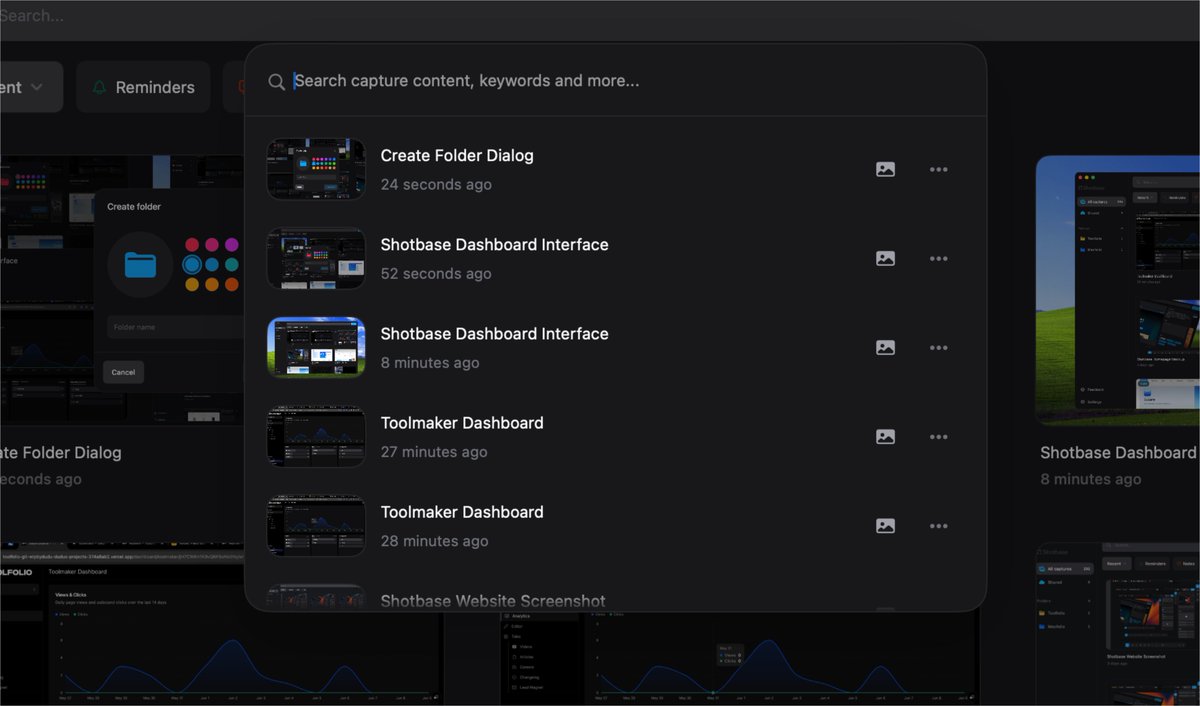Click the '52 seconds ago' timestamp
Viewport: 1200px width, 706px height.
click(x=436, y=274)
